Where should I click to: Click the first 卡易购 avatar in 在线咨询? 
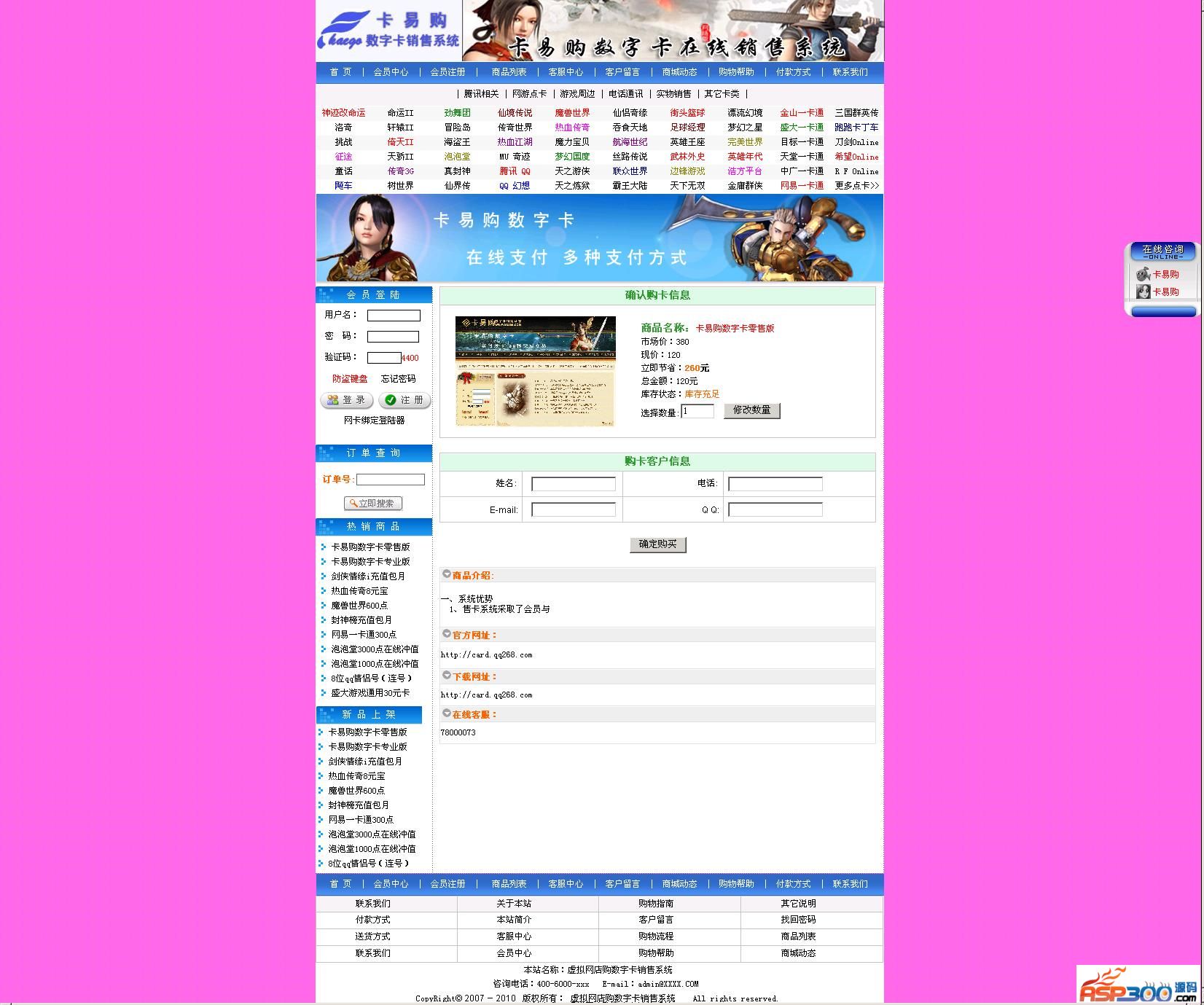(x=1143, y=274)
